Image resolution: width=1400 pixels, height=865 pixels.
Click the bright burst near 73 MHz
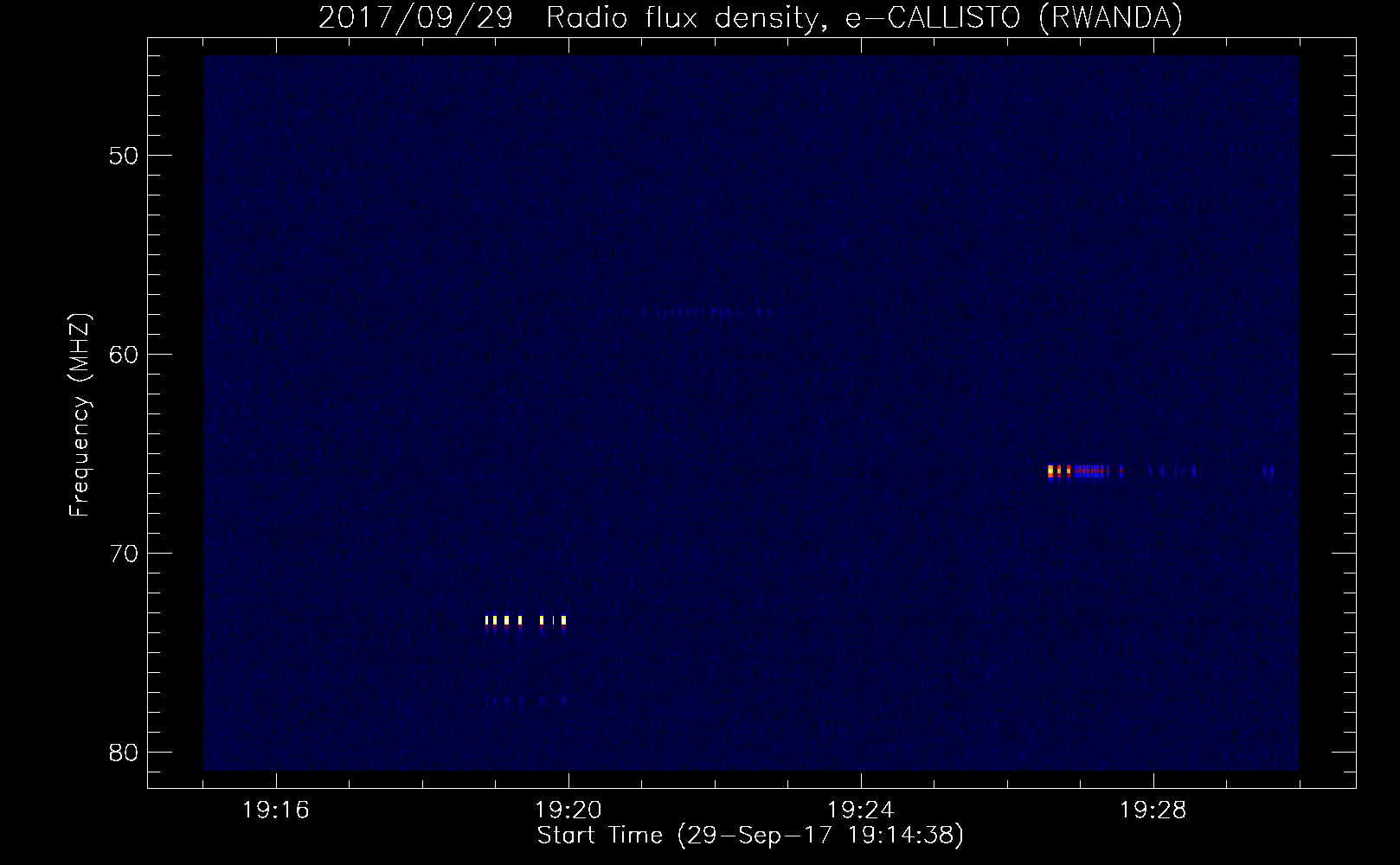pos(525,622)
